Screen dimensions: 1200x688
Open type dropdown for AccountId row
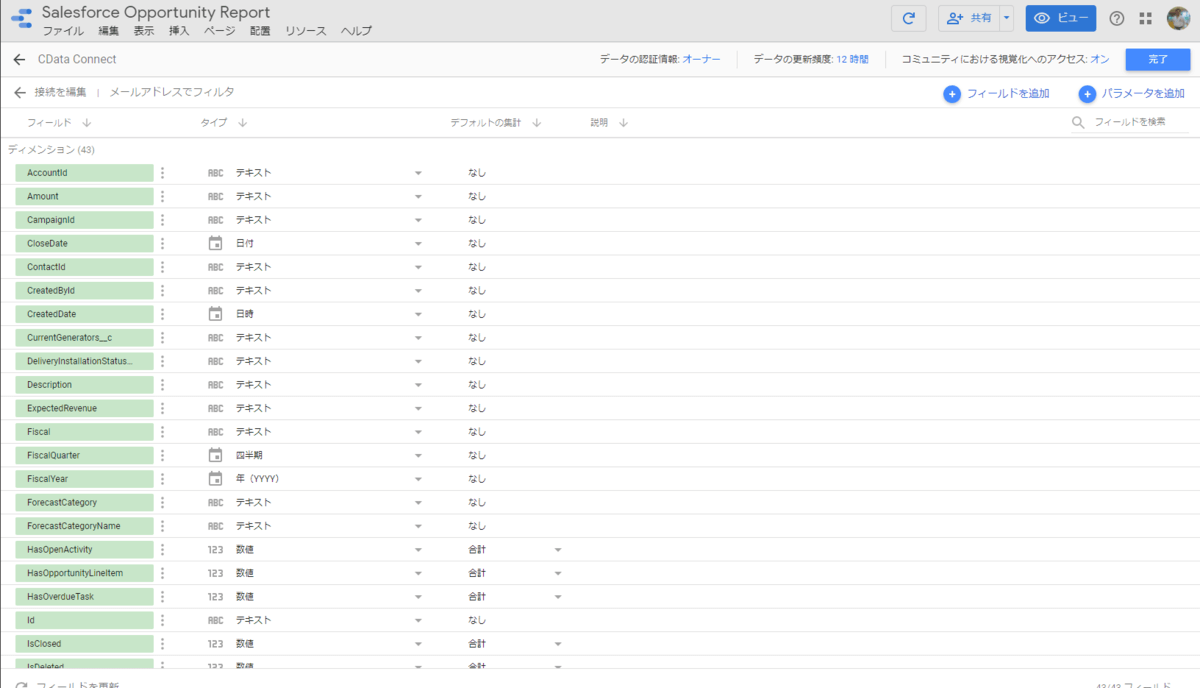click(x=418, y=173)
